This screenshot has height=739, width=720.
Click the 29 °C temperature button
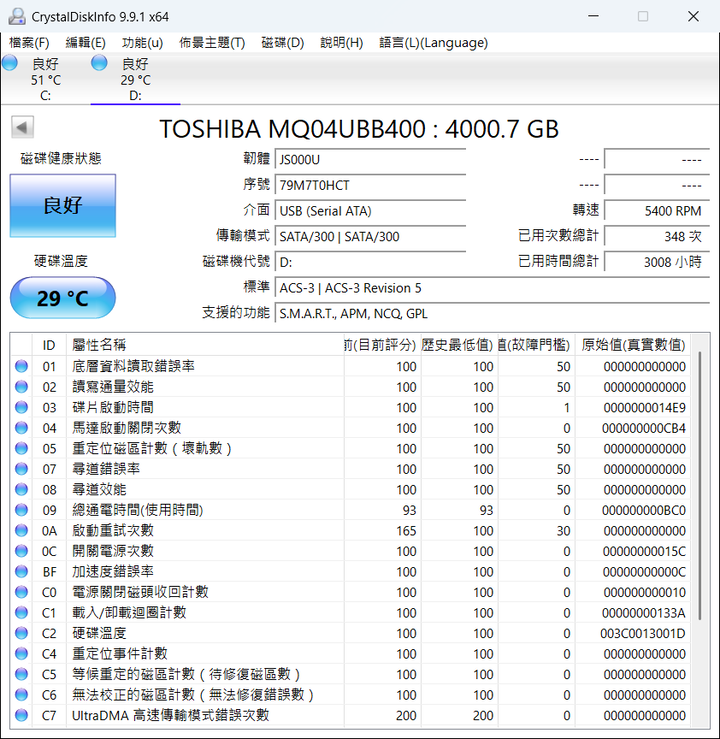(x=63, y=298)
